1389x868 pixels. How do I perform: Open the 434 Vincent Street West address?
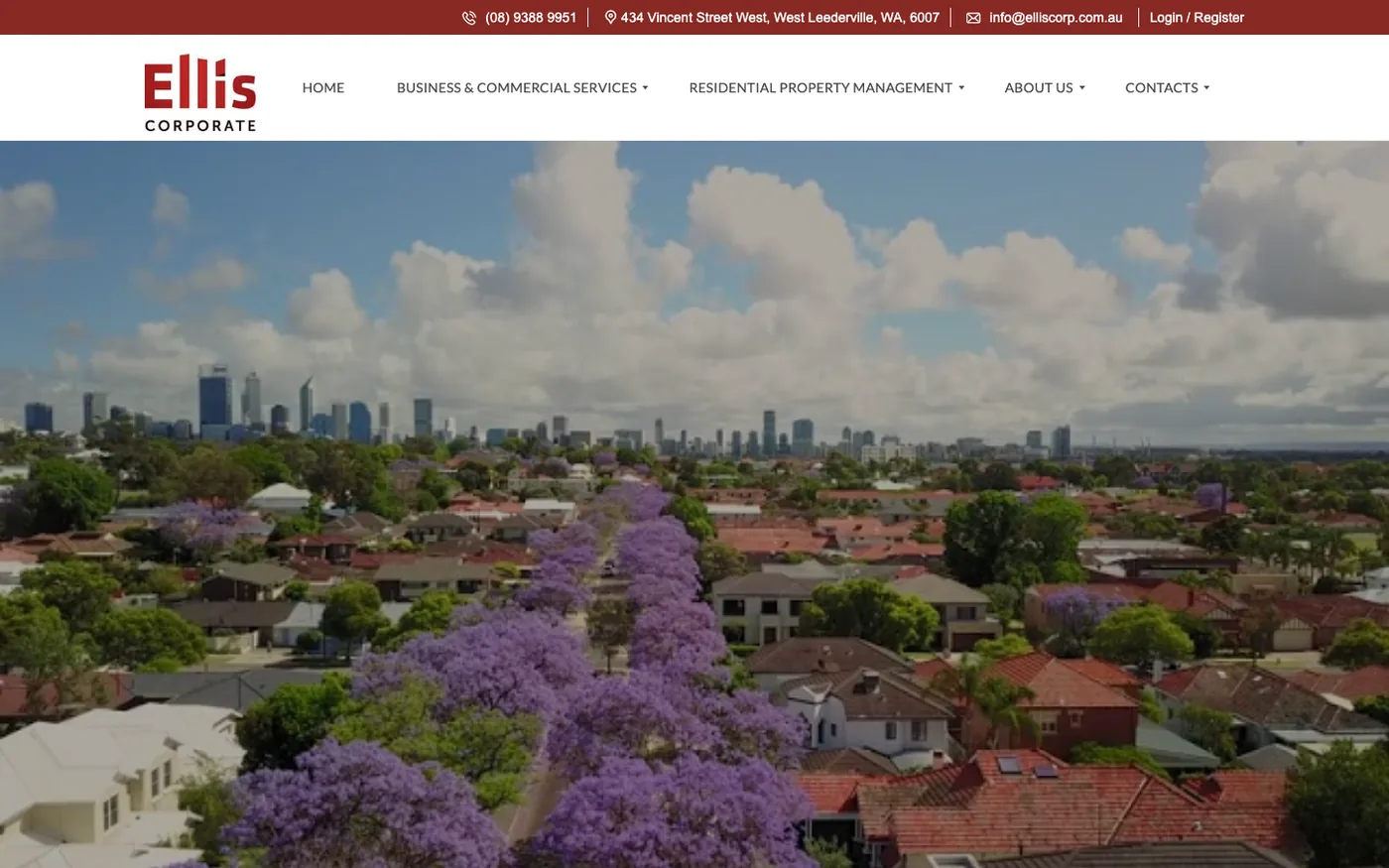(780, 18)
